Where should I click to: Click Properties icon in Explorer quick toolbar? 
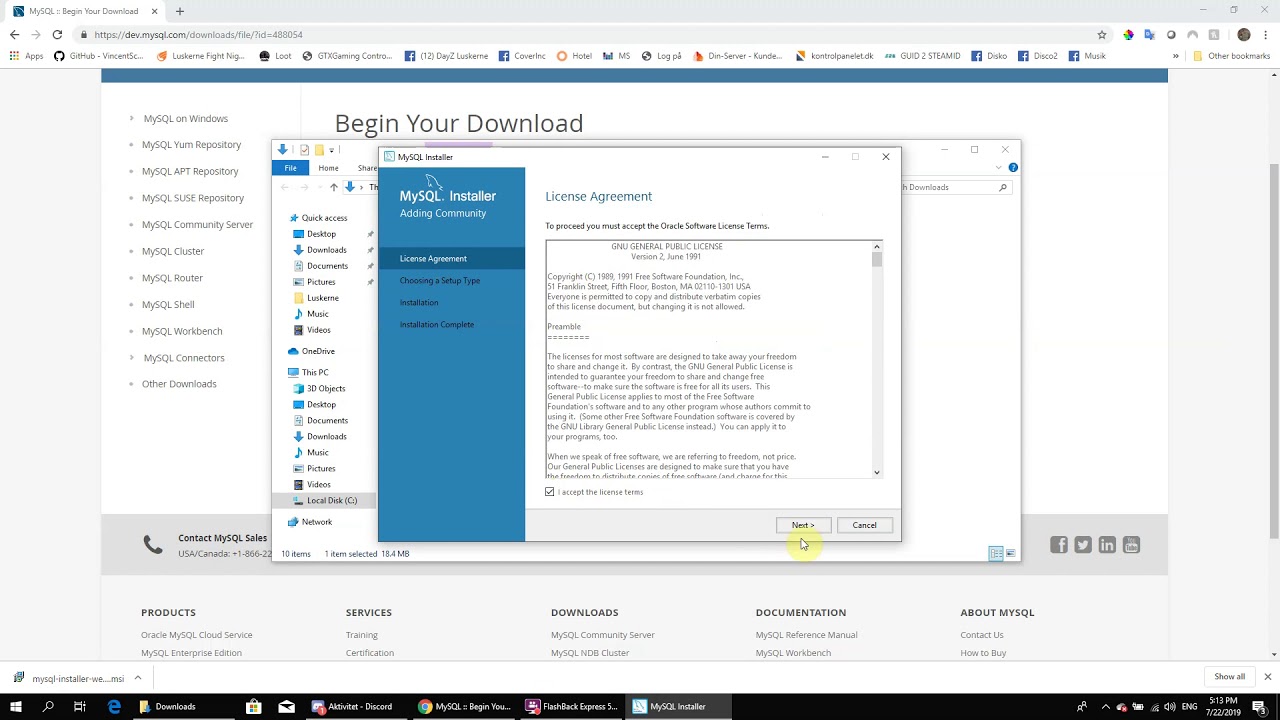coord(304,150)
